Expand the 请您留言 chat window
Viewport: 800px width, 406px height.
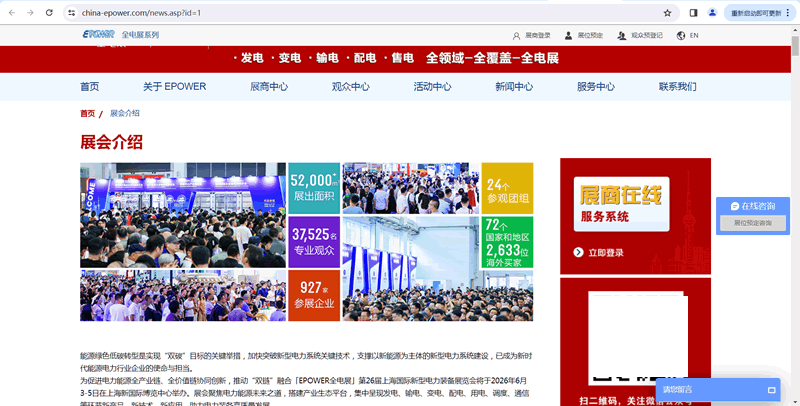772,389
